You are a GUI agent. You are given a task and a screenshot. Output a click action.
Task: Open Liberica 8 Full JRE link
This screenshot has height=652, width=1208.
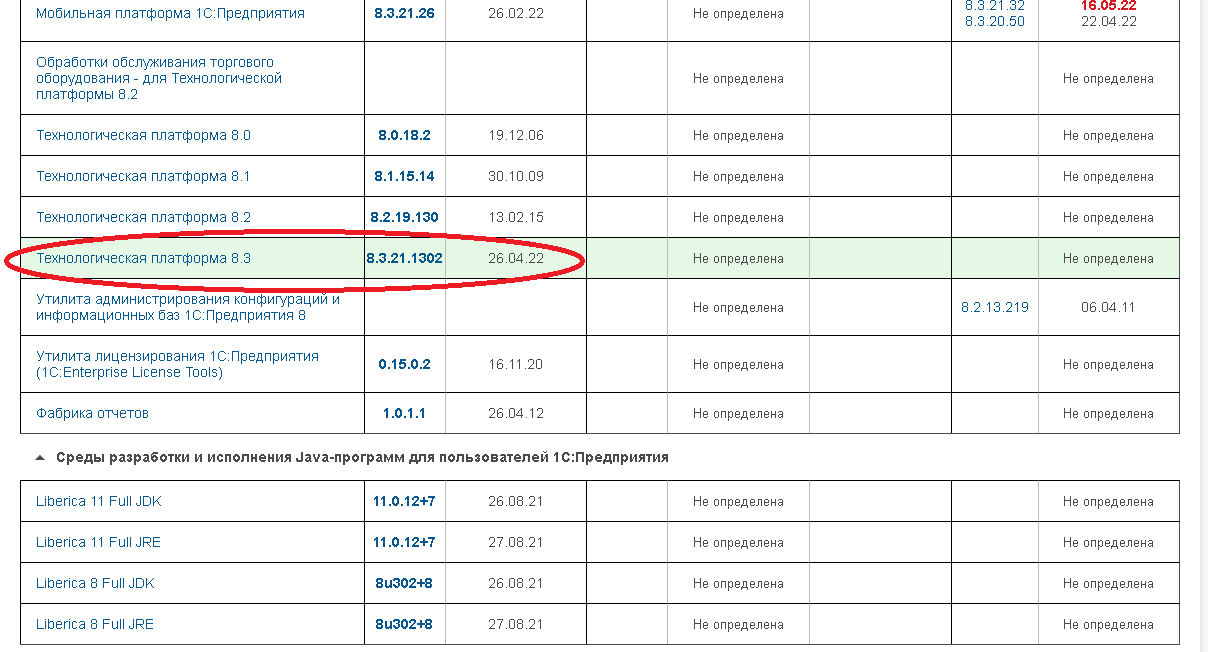95,624
